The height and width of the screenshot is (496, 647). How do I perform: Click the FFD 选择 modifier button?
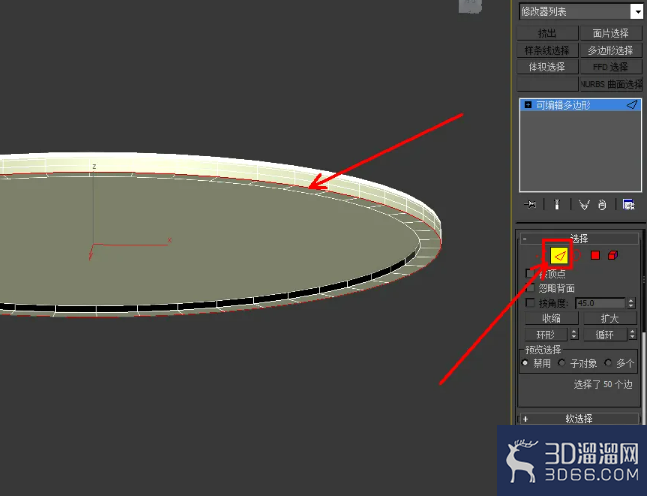click(611, 67)
